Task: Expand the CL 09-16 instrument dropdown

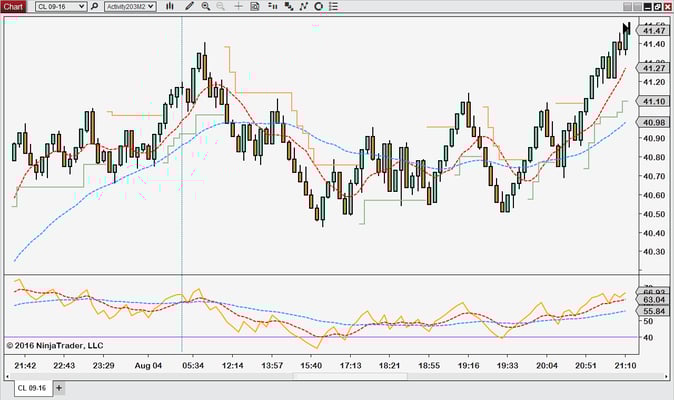Action: pos(81,6)
